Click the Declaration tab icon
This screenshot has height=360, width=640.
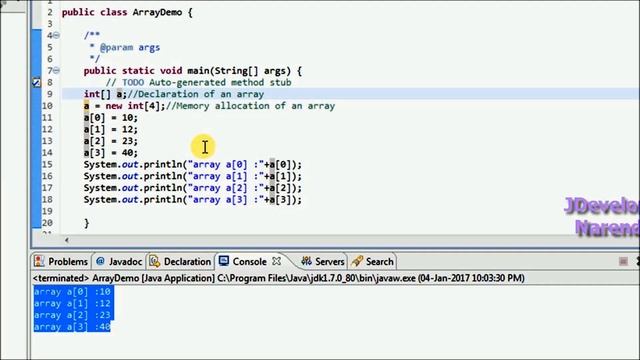click(155, 261)
